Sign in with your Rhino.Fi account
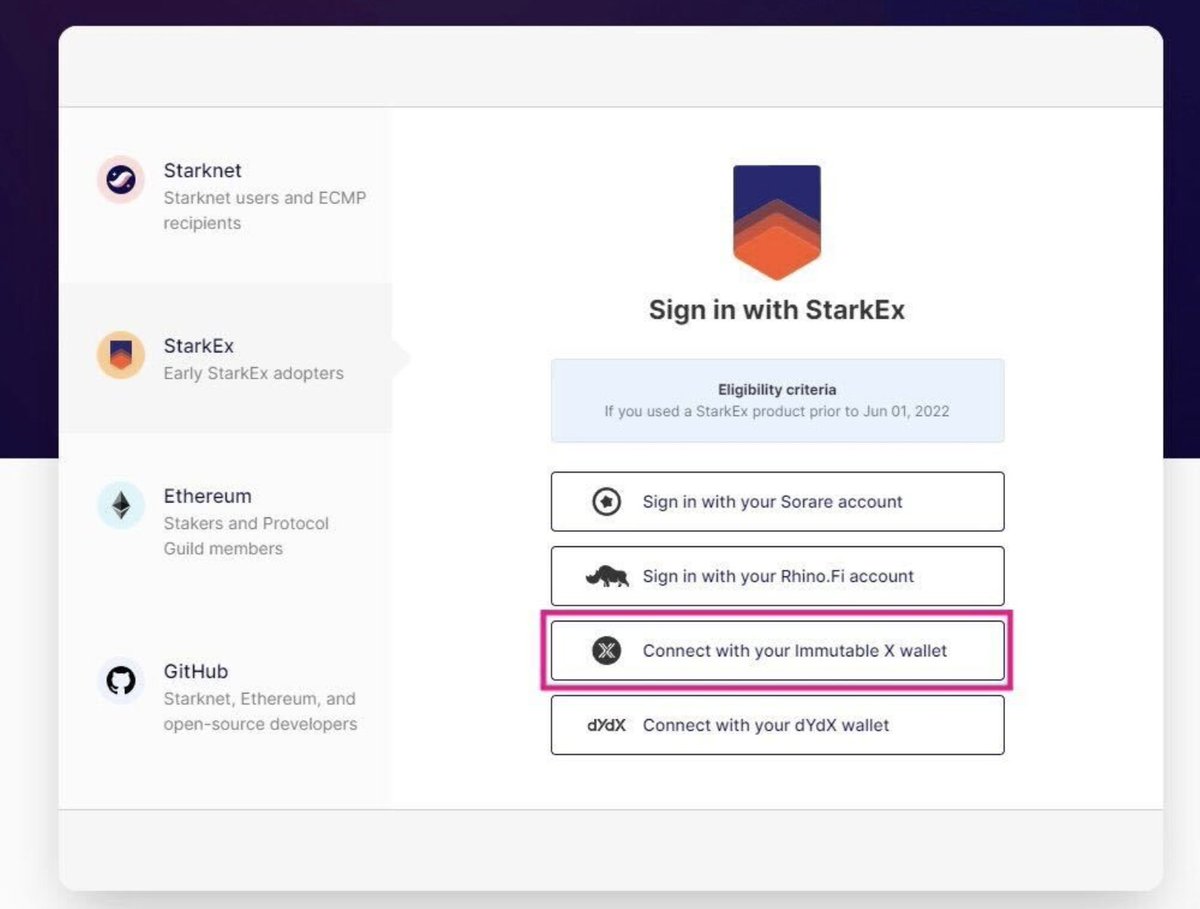The image size is (1200, 909). [777, 576]
